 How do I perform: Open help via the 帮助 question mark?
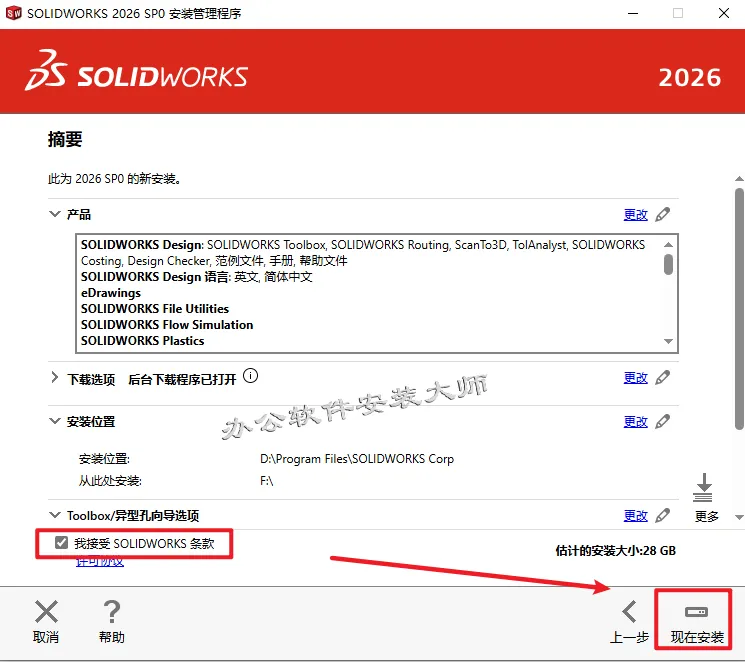pyautogui.click(x=112, y=622)
